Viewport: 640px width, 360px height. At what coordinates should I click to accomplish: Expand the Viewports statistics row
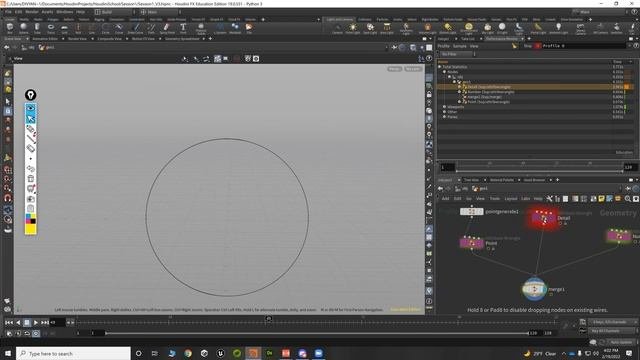444,107
